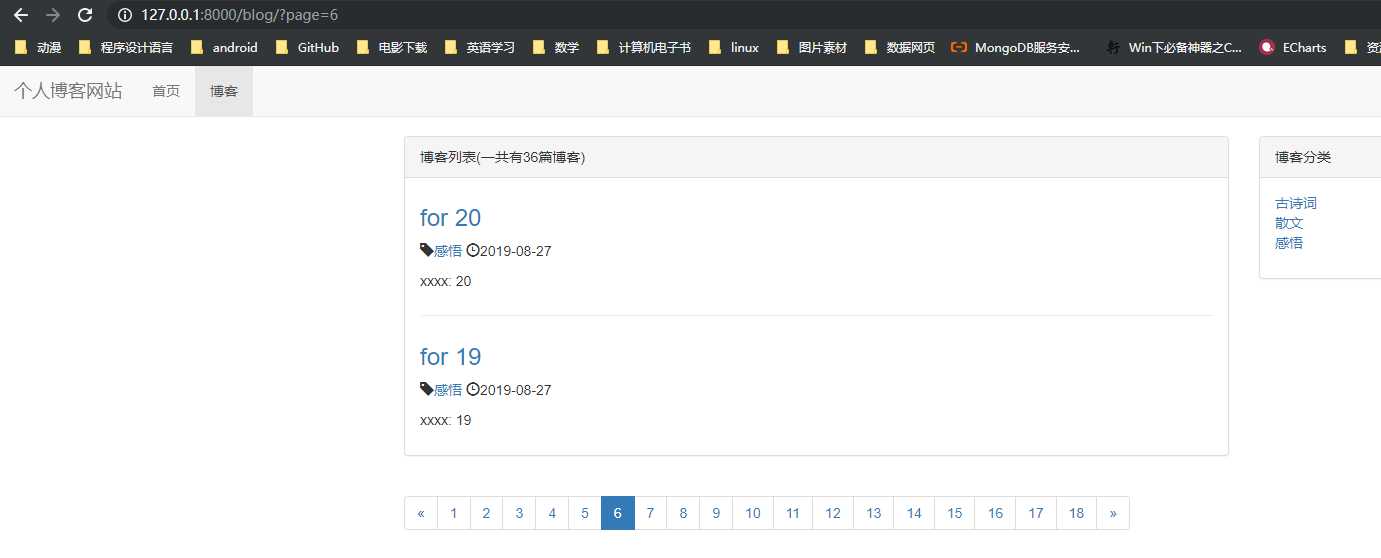
Task: Jump to pagination page 18
Action: point(1076,513)
